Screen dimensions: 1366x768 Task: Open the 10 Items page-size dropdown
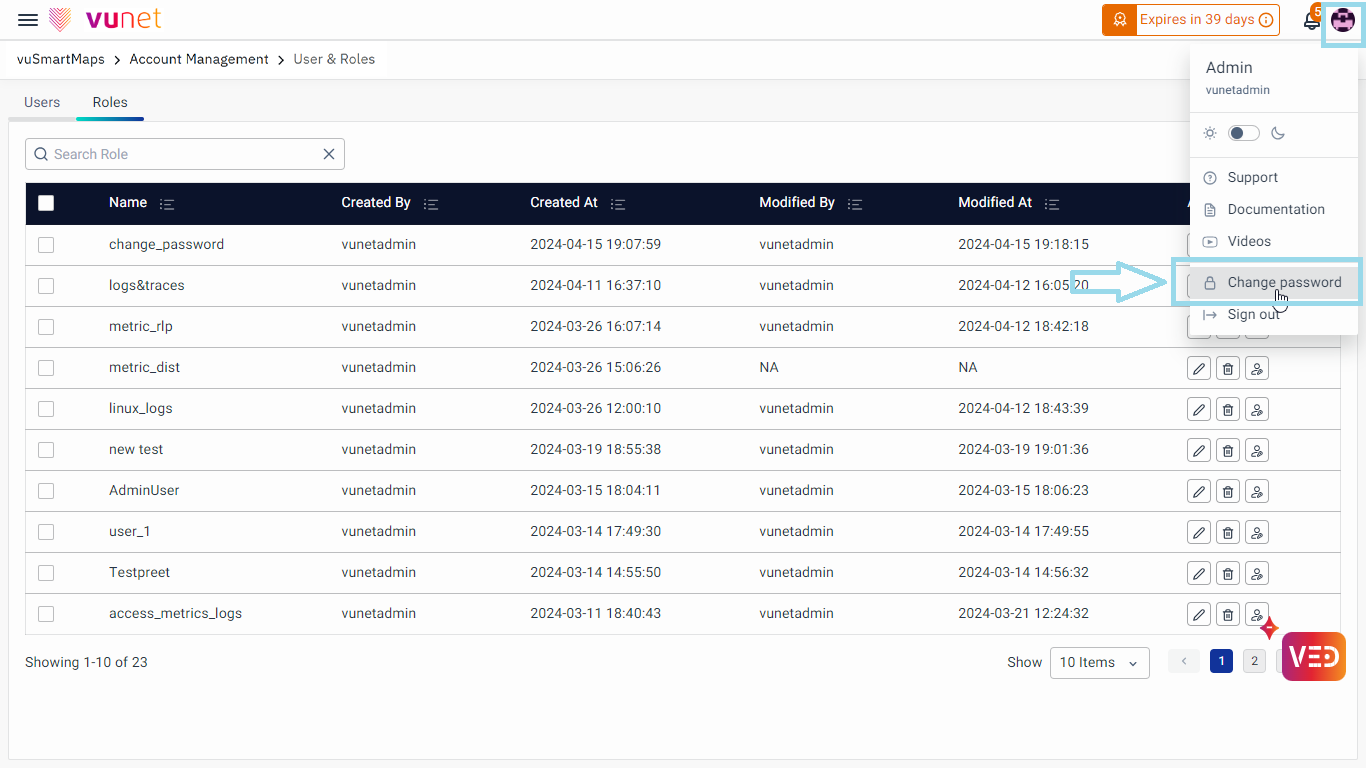tap(1099, 662)
